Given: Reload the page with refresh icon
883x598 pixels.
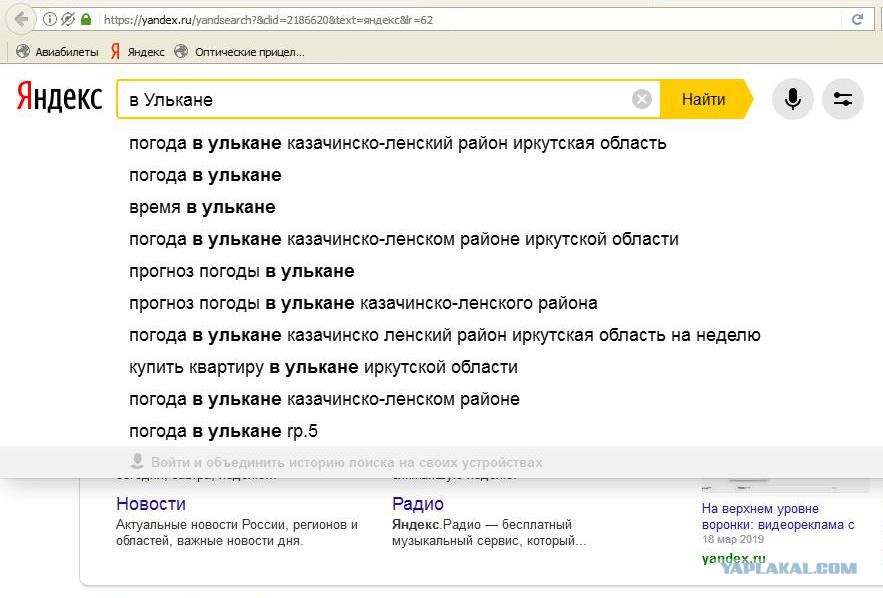Looking at the screenshot, I should tap(857, 19).
